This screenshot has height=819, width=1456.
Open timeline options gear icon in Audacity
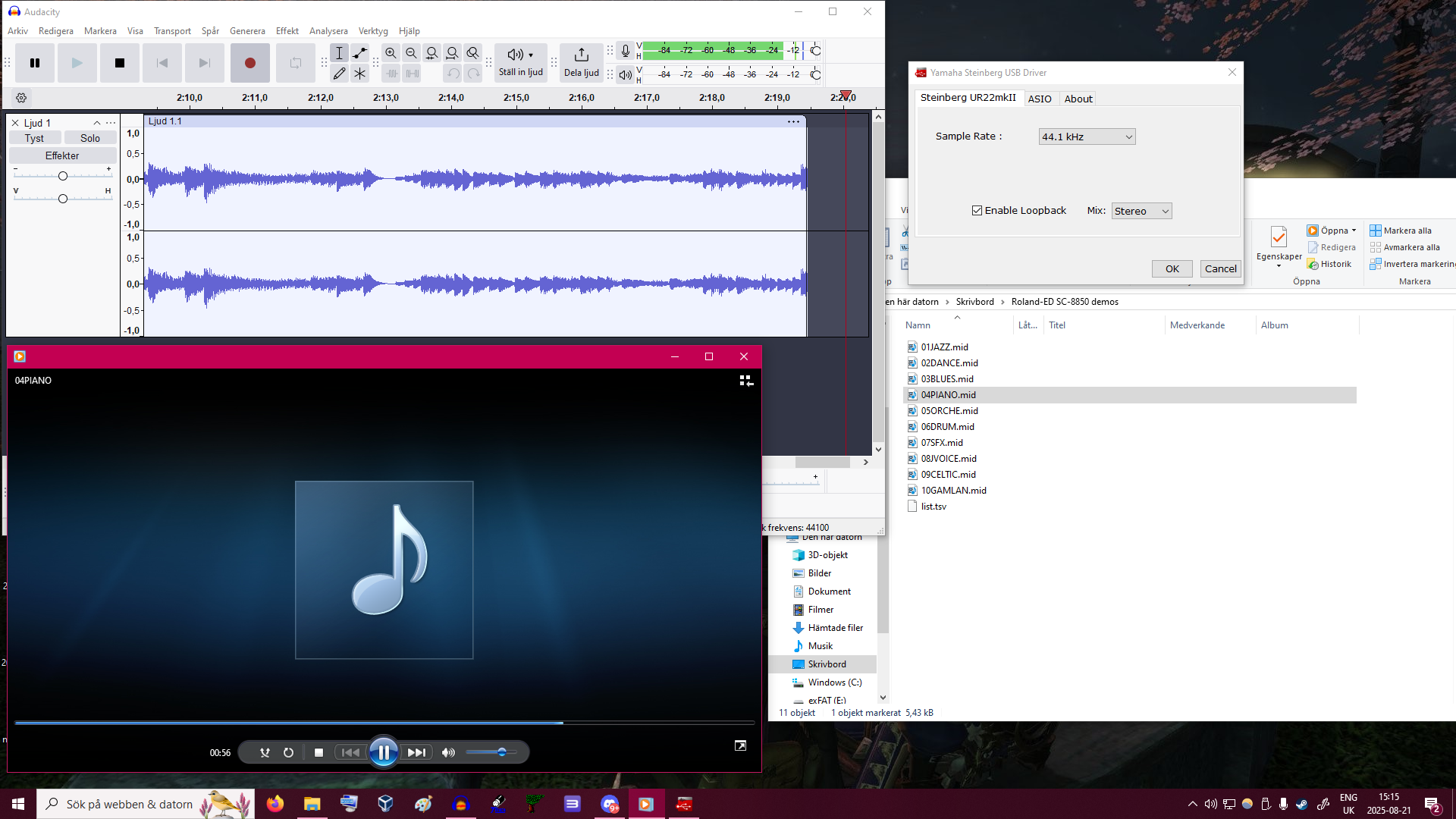coord(21,98)
